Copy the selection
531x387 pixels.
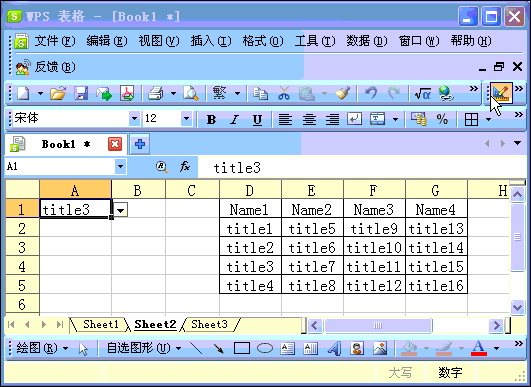pos(260,93)
